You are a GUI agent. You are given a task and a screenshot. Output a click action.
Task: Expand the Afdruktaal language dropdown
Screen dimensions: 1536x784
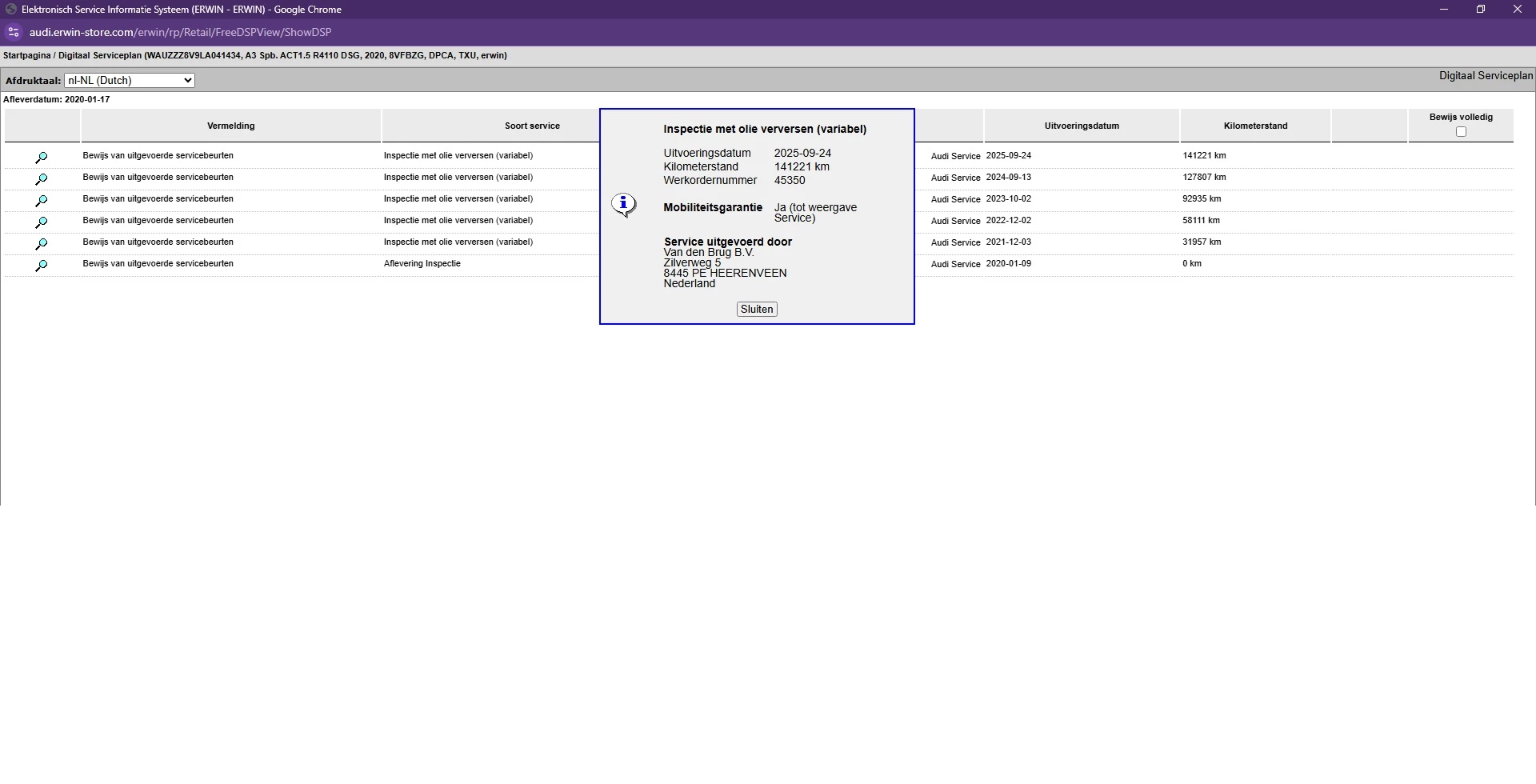130,81
